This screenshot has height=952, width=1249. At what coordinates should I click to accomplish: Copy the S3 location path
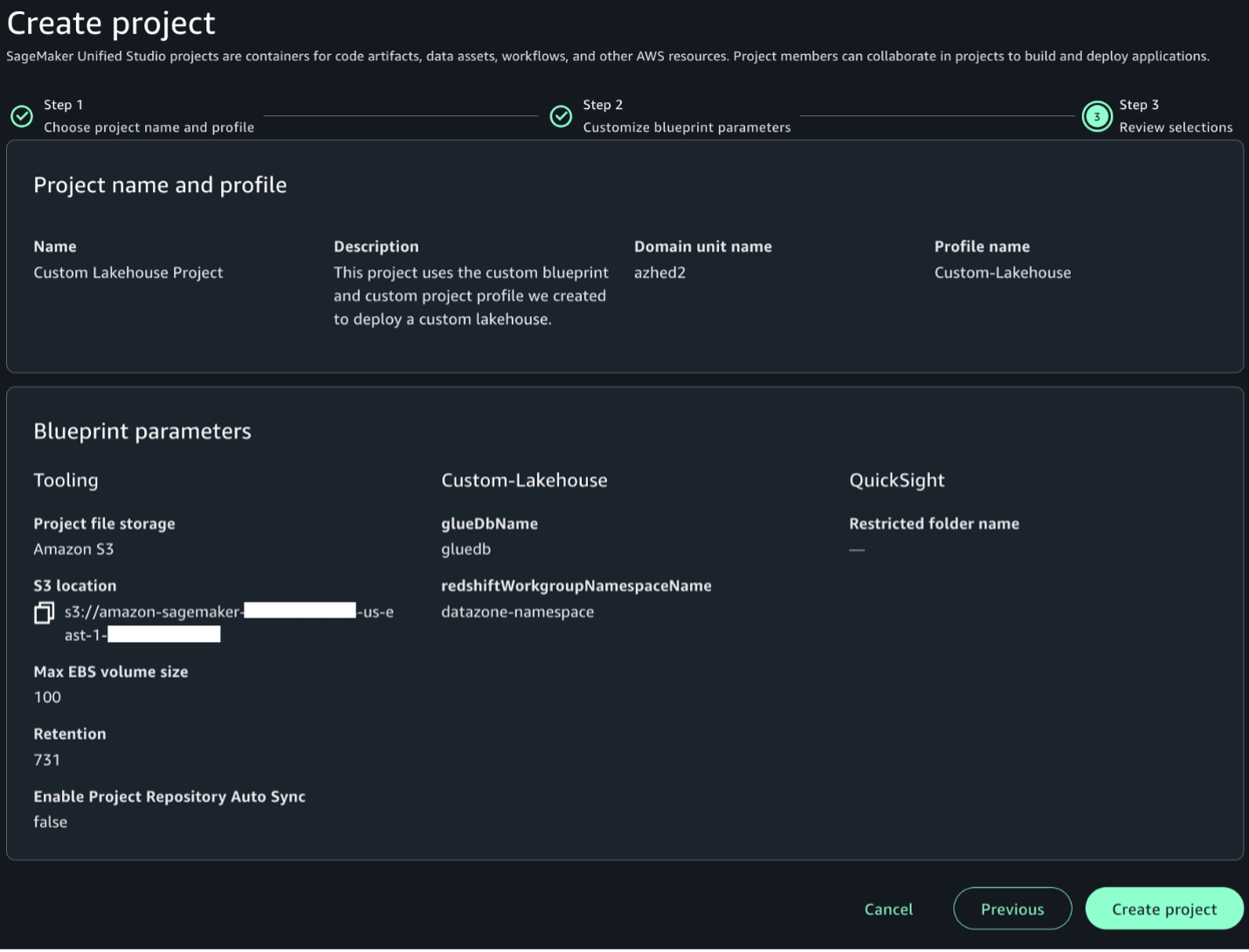click(44, 613)
